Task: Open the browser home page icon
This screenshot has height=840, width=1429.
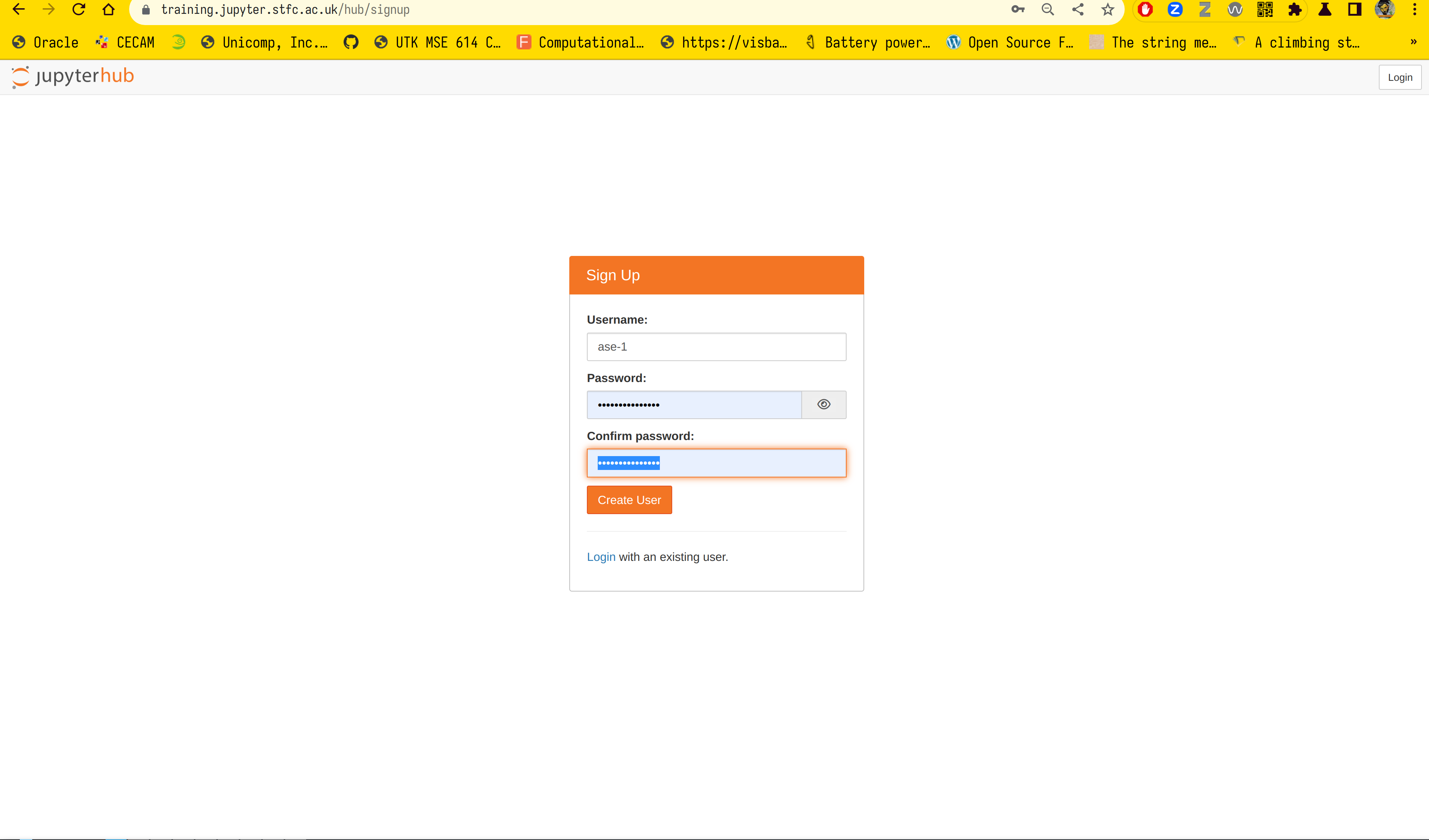Action: [108, 10]
